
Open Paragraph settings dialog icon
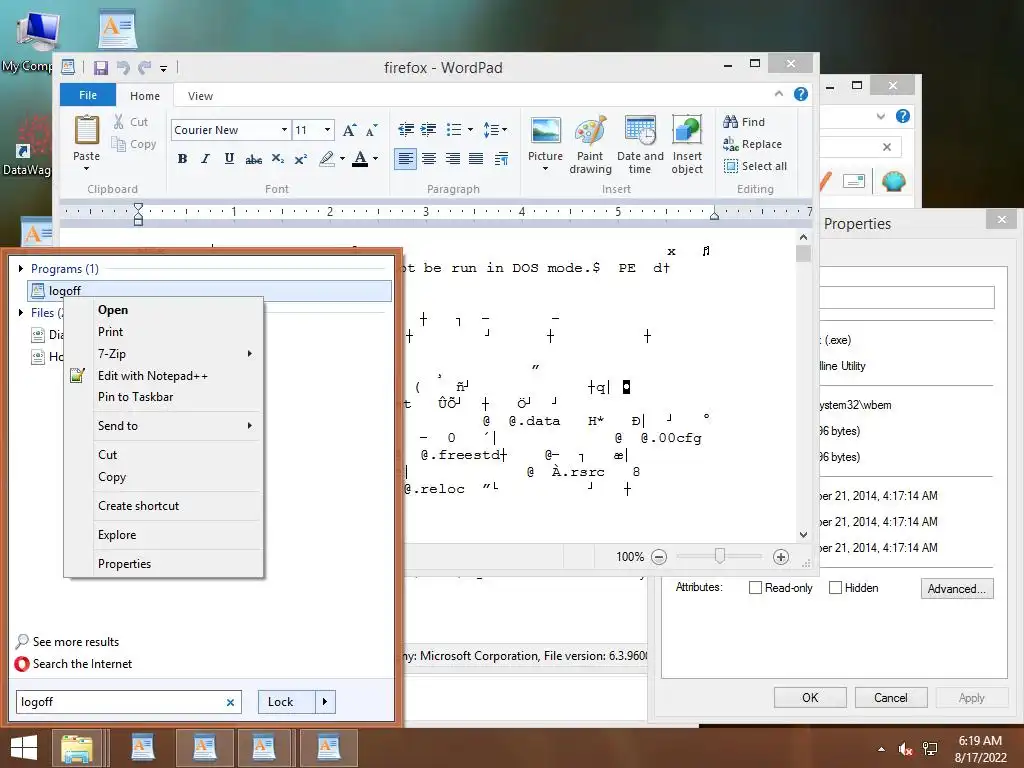click(502, 159)
